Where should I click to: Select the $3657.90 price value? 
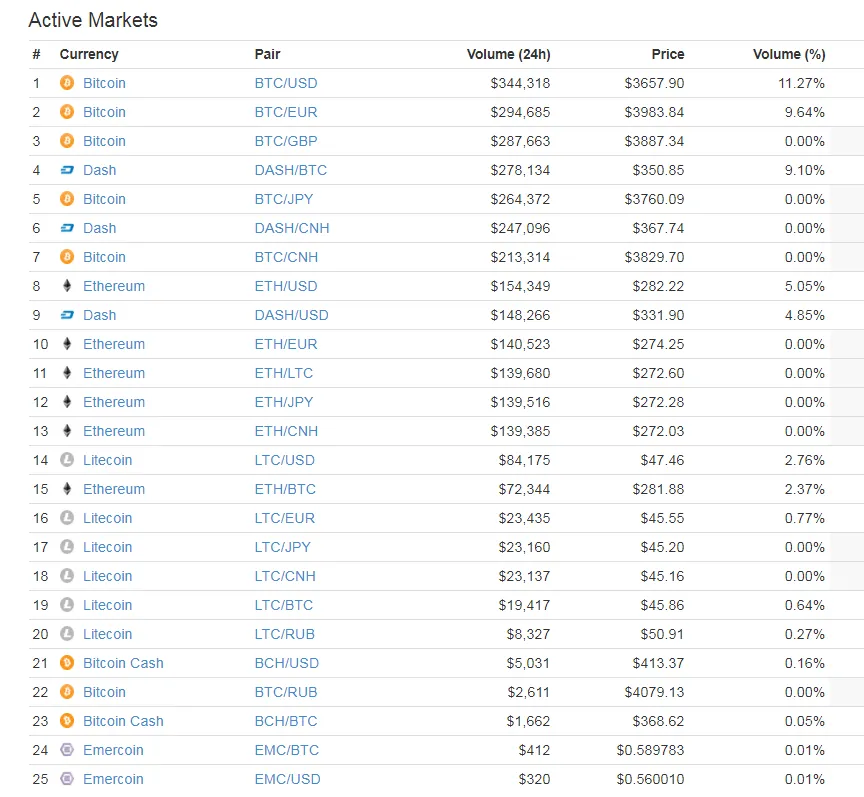pos(654,83)
